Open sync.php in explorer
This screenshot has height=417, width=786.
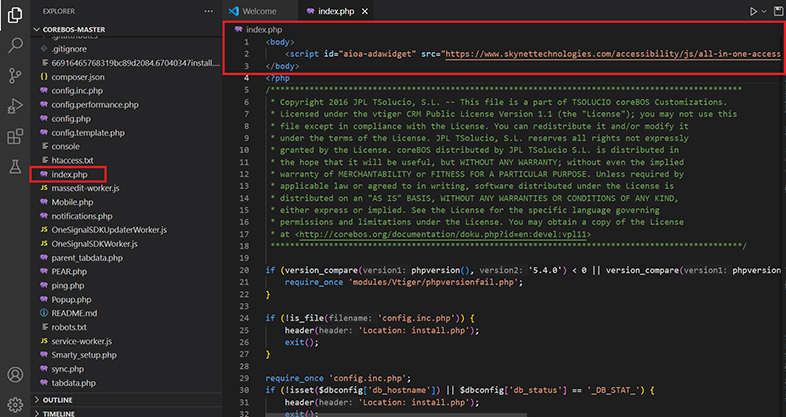(x=68, y=369)
